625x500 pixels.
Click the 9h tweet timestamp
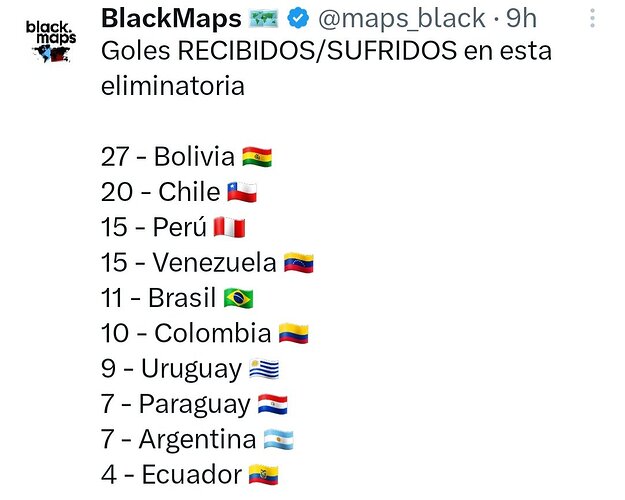click(521, 18)
